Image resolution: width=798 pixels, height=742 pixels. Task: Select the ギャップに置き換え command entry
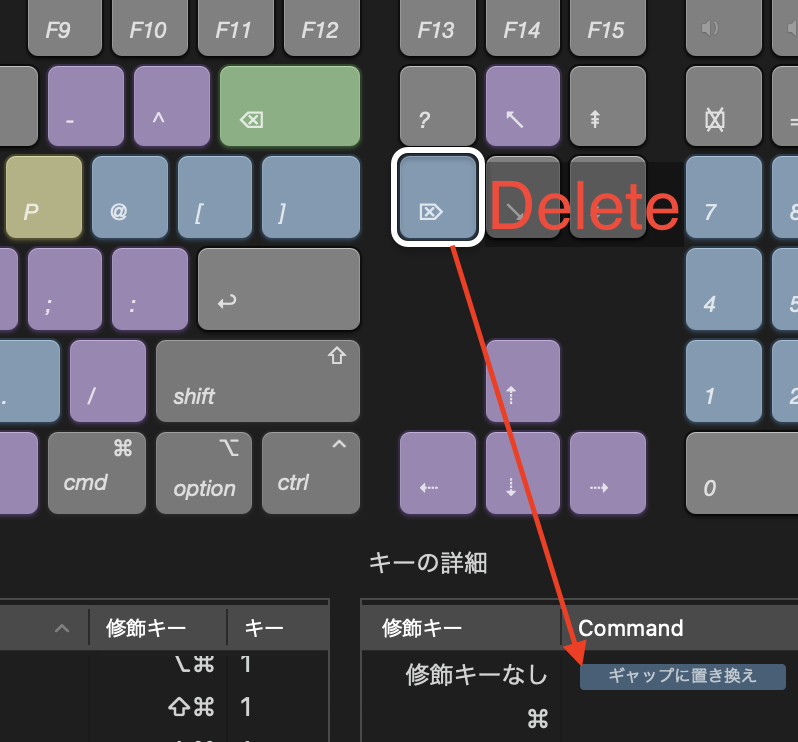(x=682, y=676)
